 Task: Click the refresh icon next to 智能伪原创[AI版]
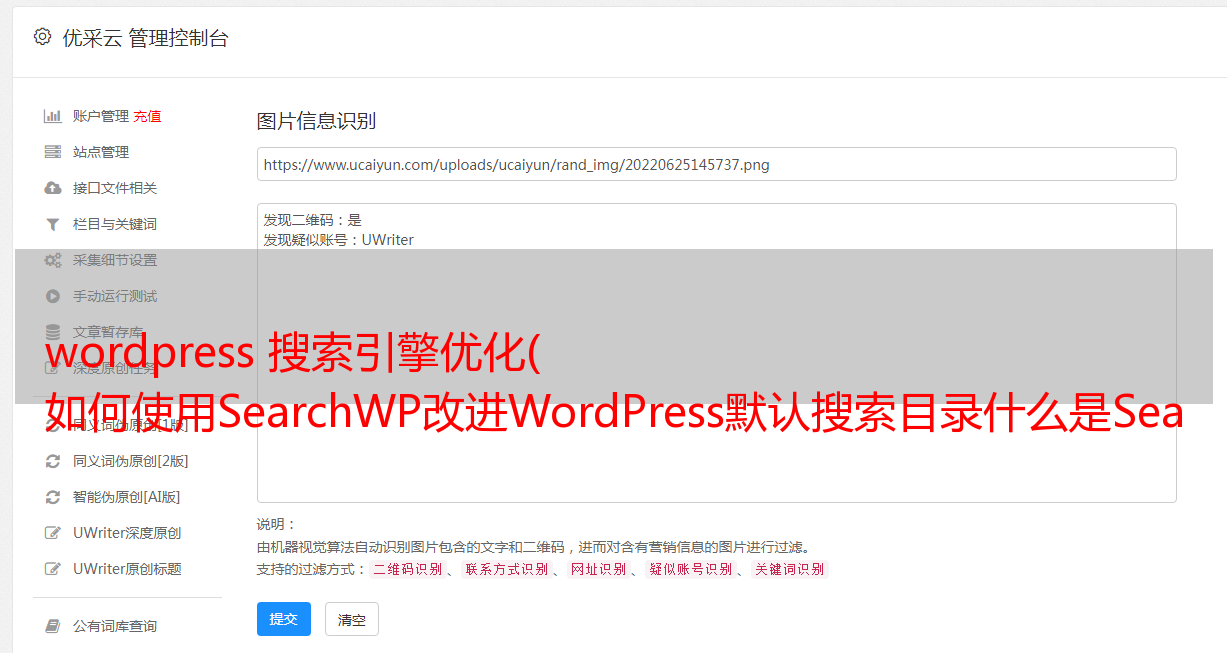click(x=53, y=497)
